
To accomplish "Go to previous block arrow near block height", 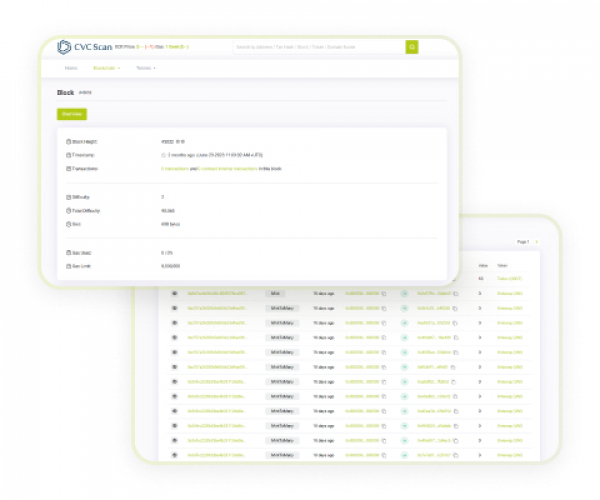I will (x=178, y=142).
